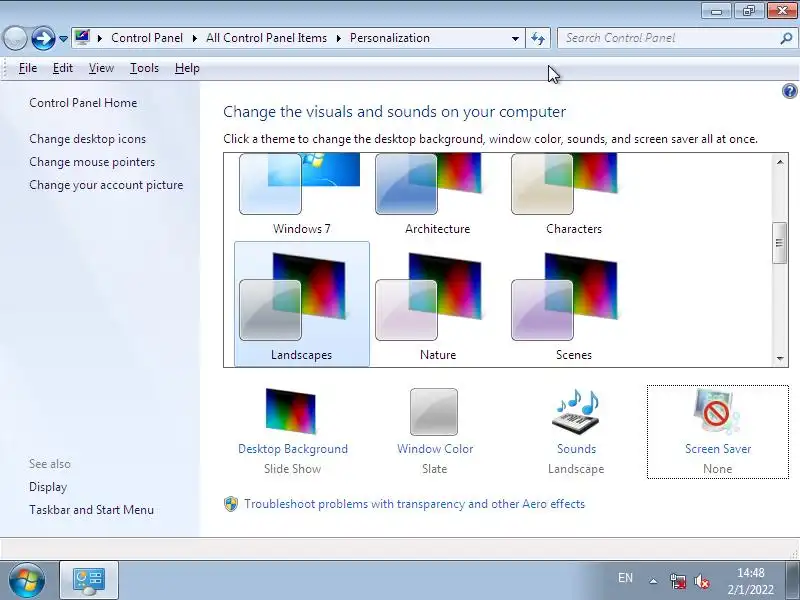Open Change your account picture
The height and width of the screenshot is (600, 800).
[106, 185]
